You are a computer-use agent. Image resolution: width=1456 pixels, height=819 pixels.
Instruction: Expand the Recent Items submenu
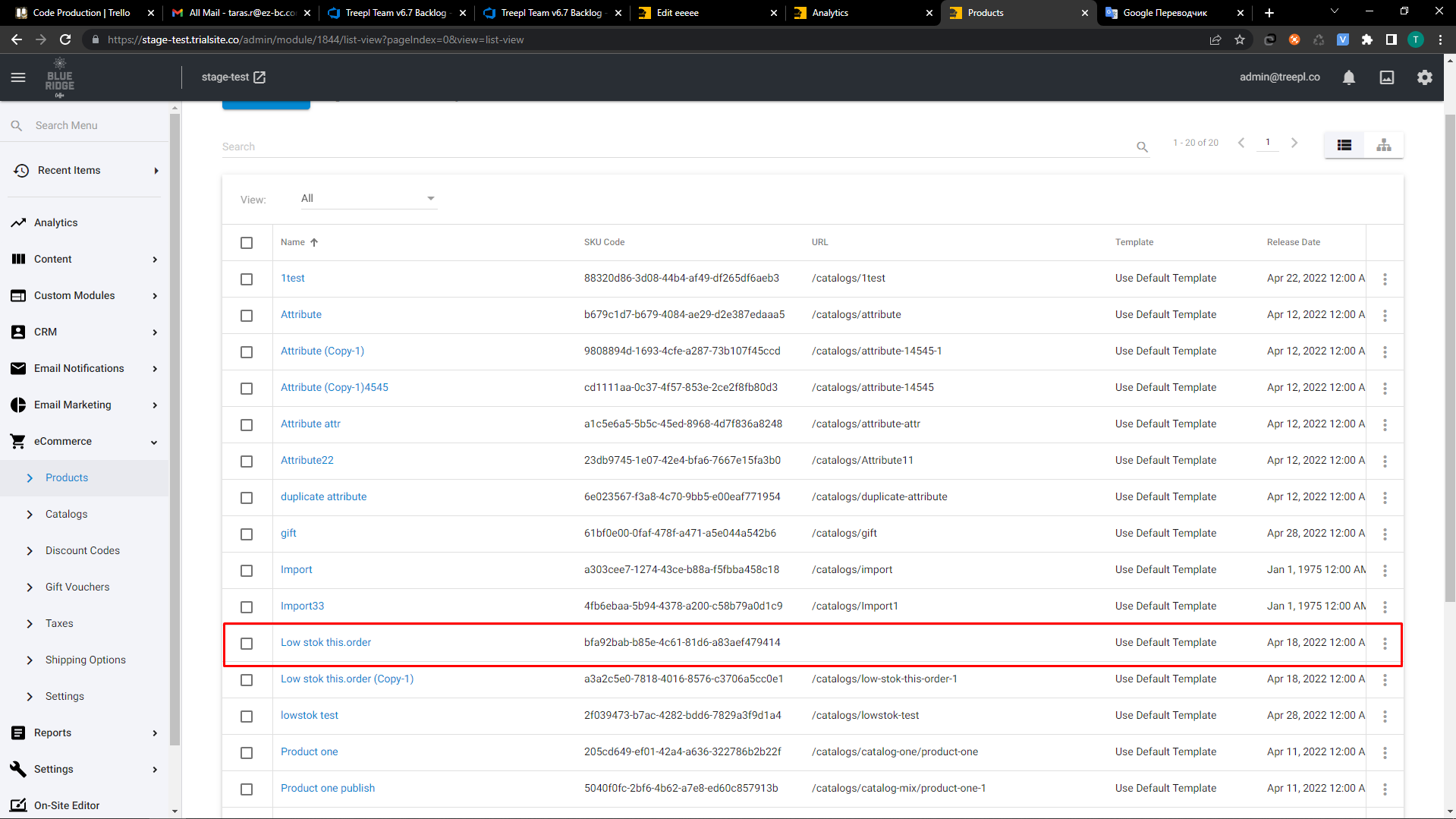pos(156,171)
